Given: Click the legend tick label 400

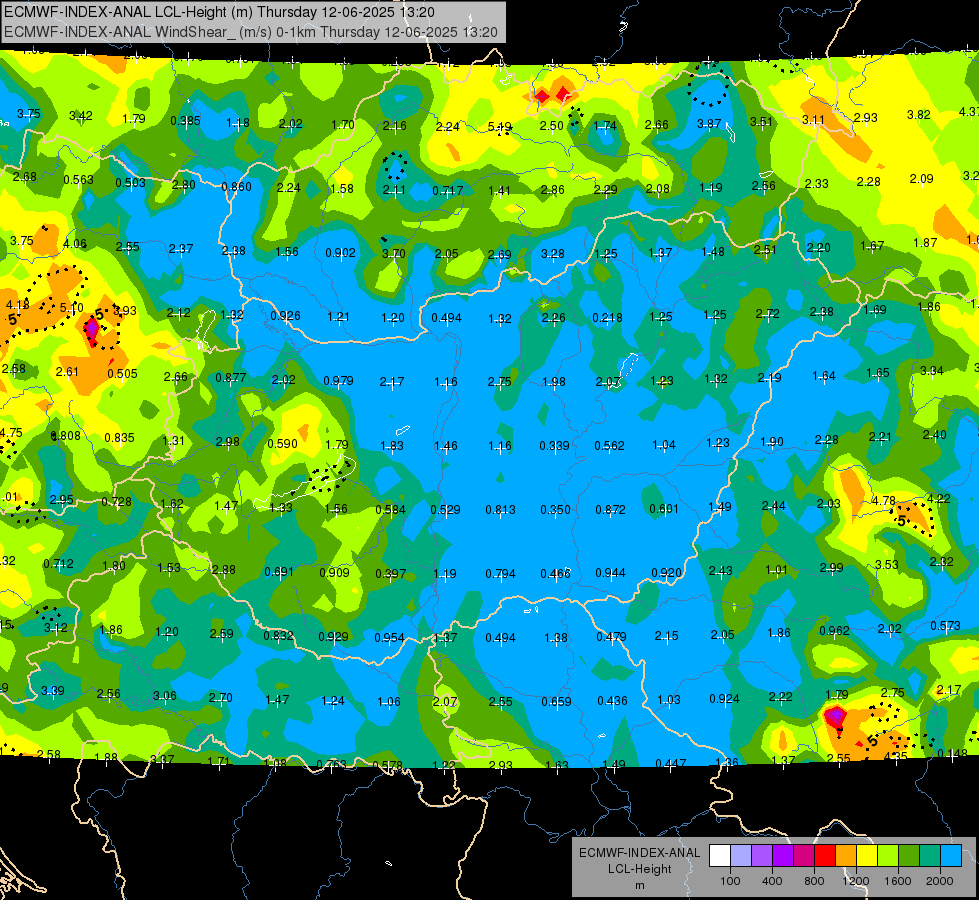Looking at the screenshot, I should tap(772, 881).
